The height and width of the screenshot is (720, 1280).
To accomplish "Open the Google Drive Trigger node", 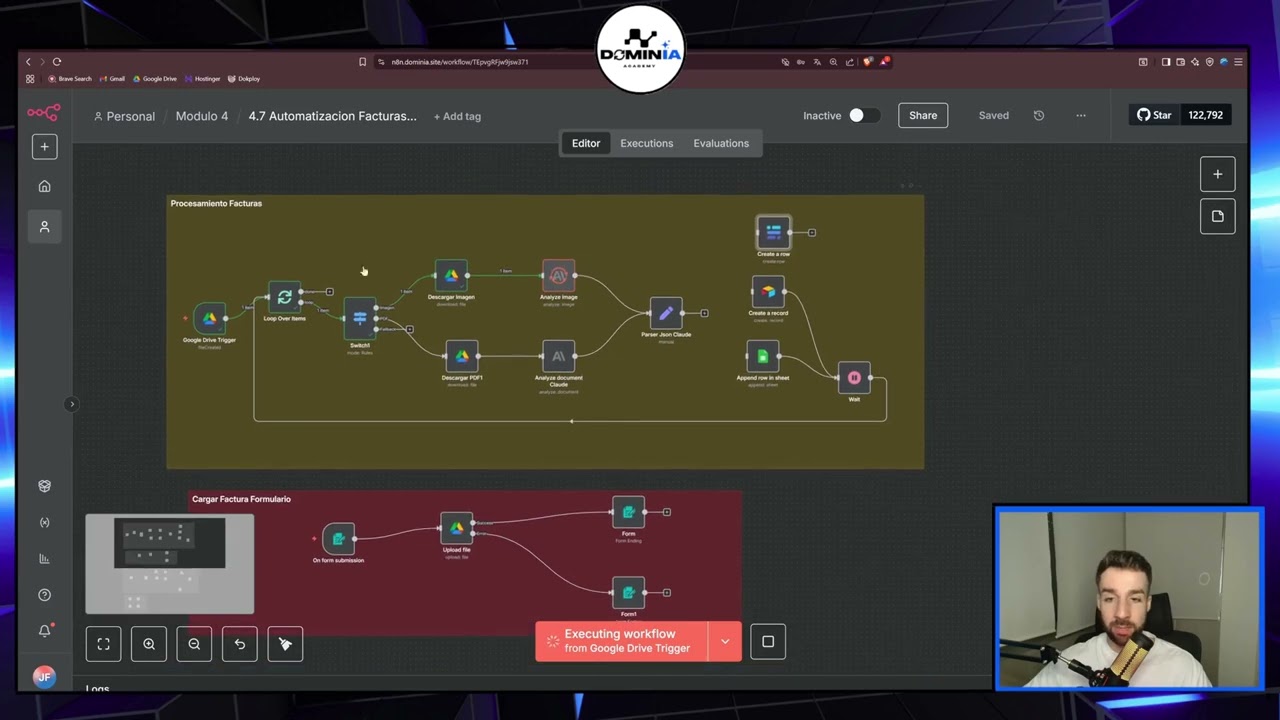I will click(x=210, y=319).
